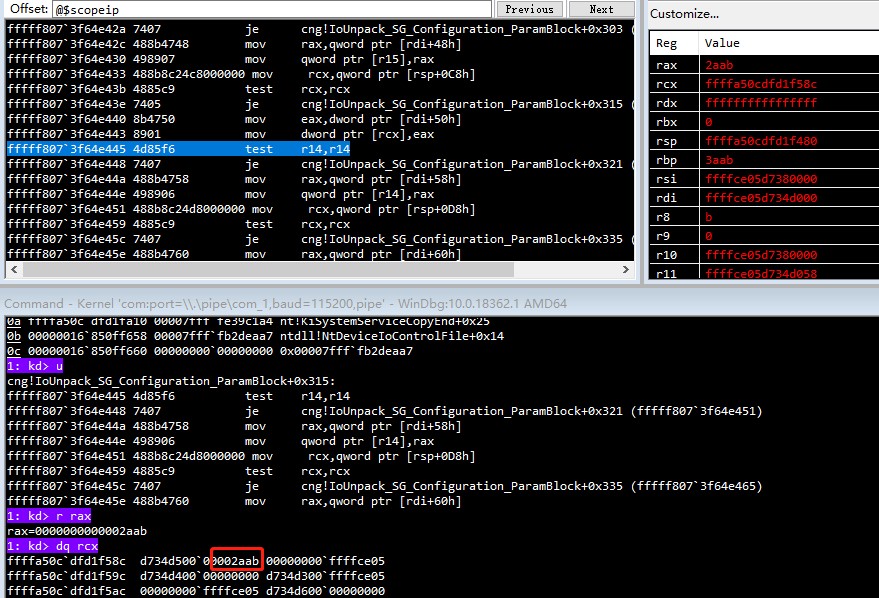Click disassembly line mov dword ptr [rcx],eax

(x=220, y=135)
